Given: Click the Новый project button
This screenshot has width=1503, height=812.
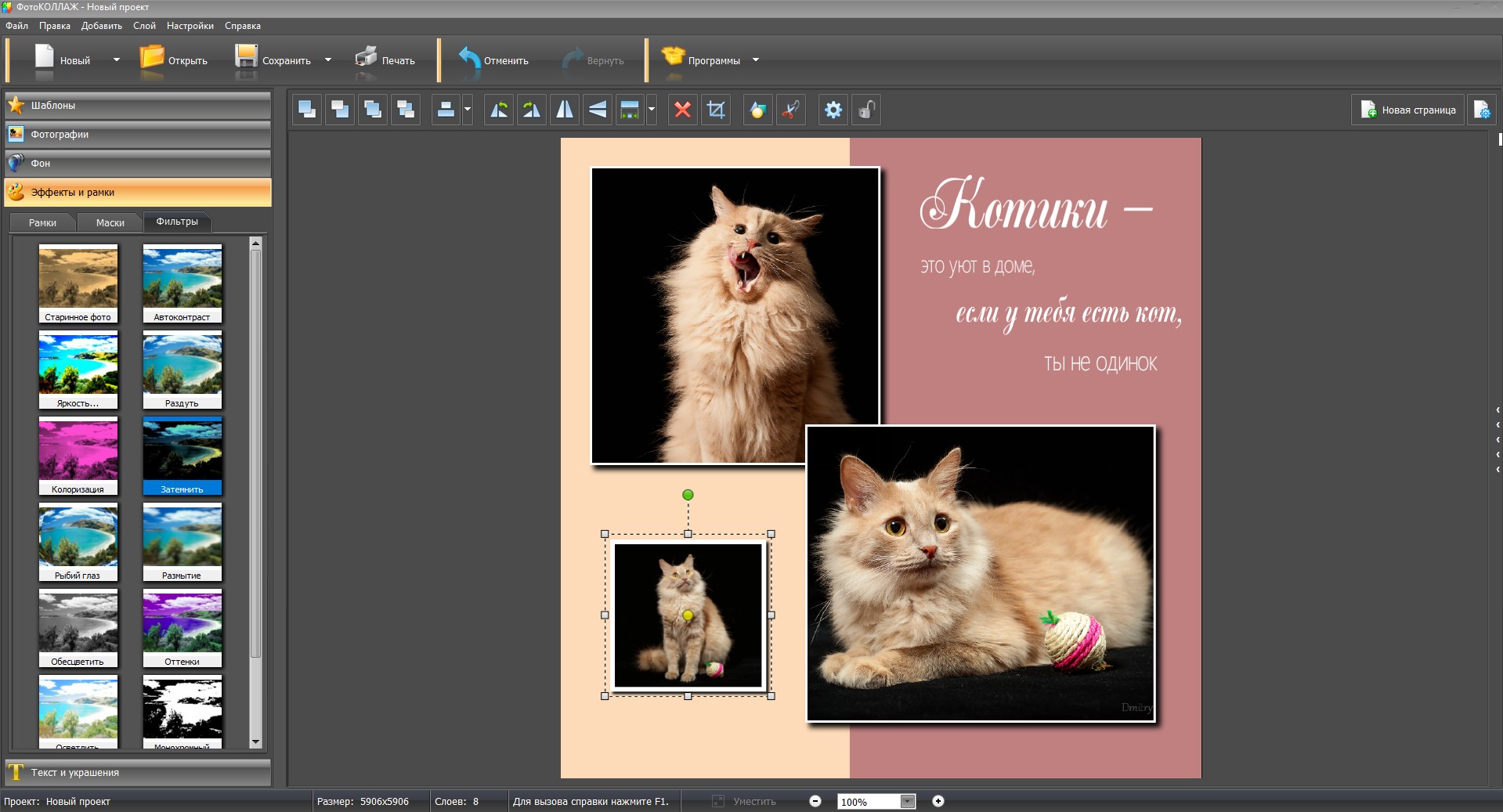Looking at the screenshot, I should [x=63, y=60].
